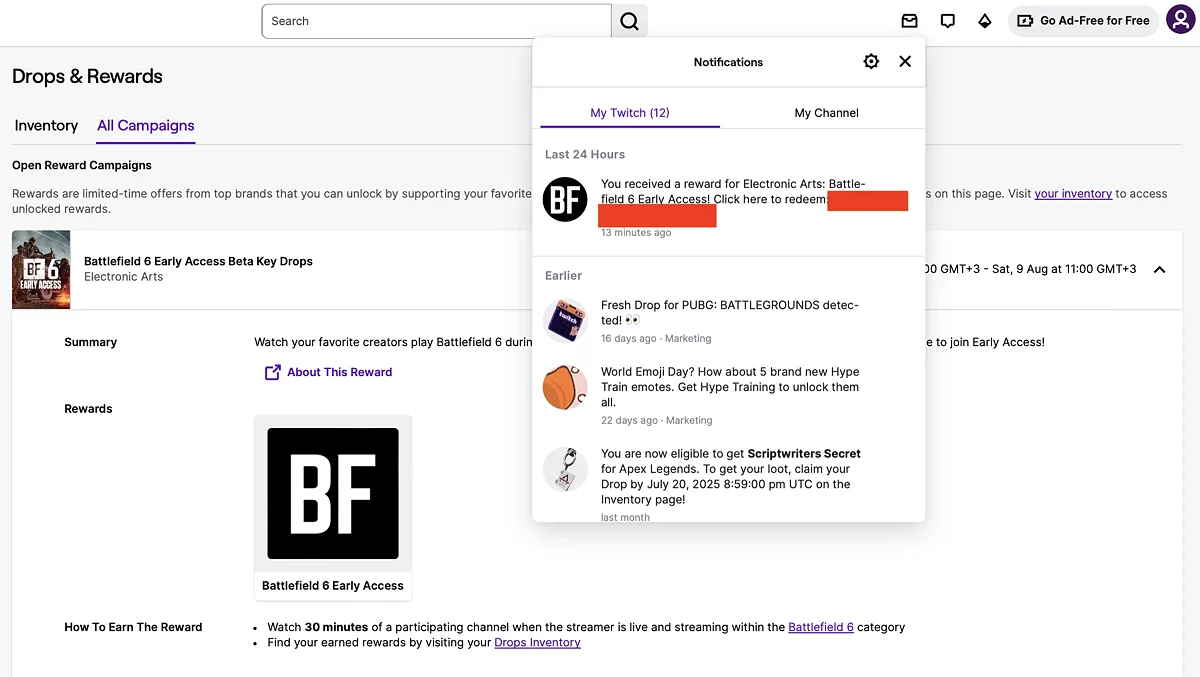Open the About This Reward link
This screenshot has height=677, width=1200.
[339, 372]
